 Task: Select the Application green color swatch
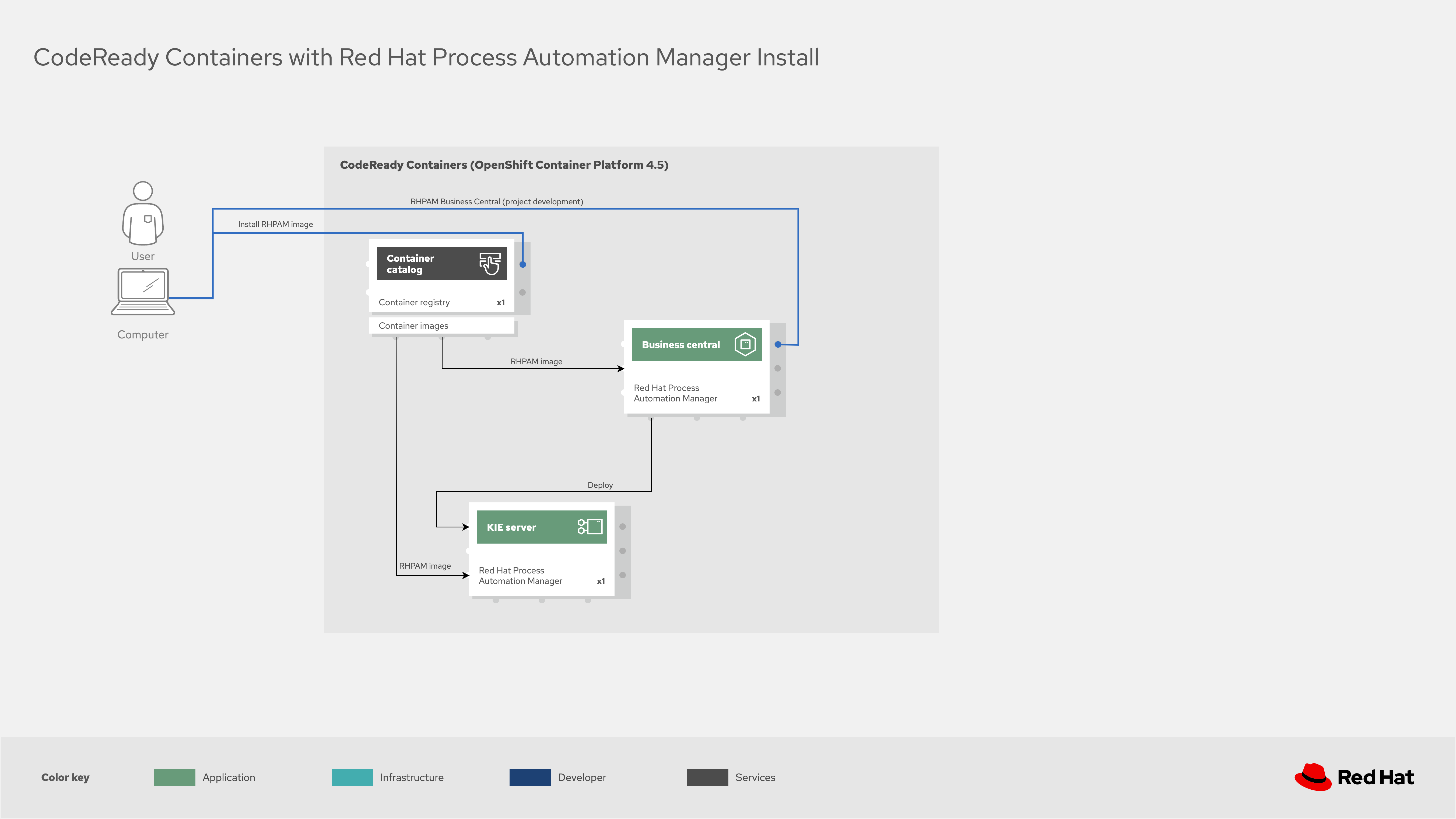coord(175,777)
